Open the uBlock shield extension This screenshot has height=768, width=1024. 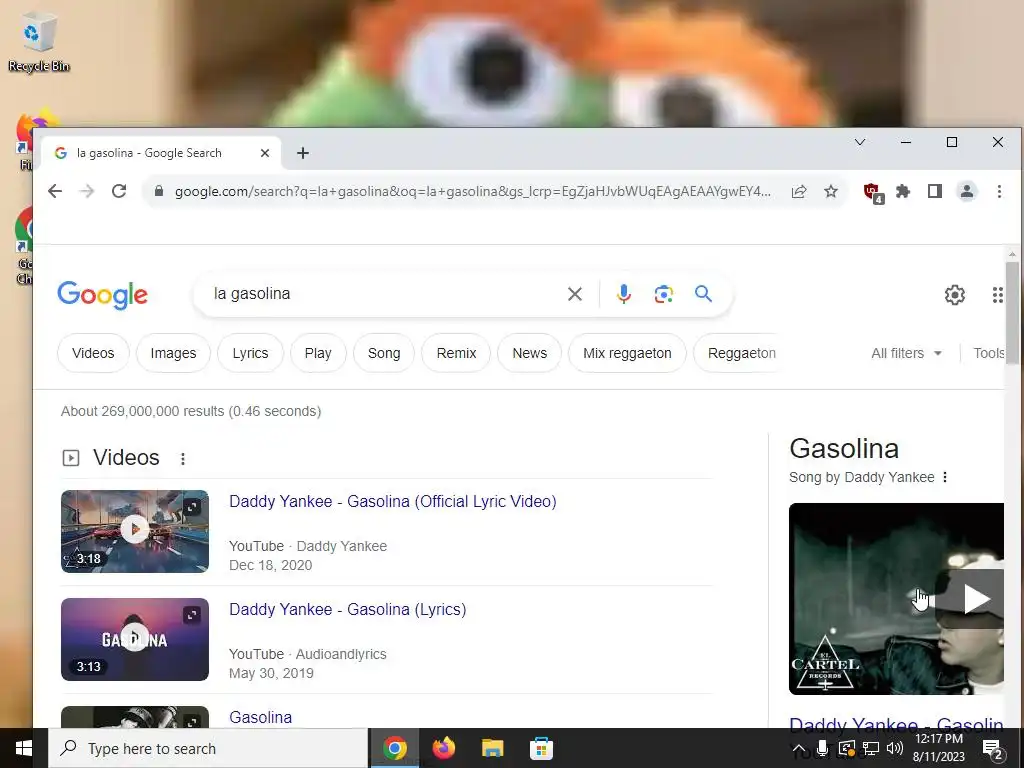(872, 192)
